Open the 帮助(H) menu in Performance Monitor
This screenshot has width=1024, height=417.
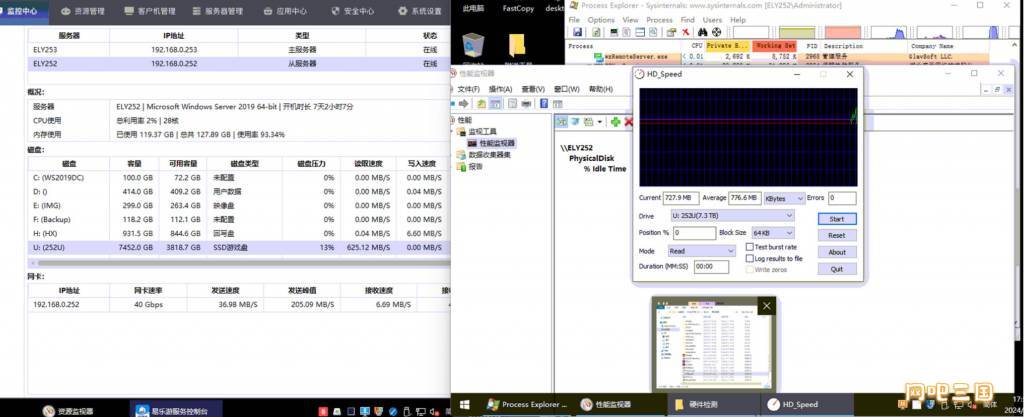[601, 89]
